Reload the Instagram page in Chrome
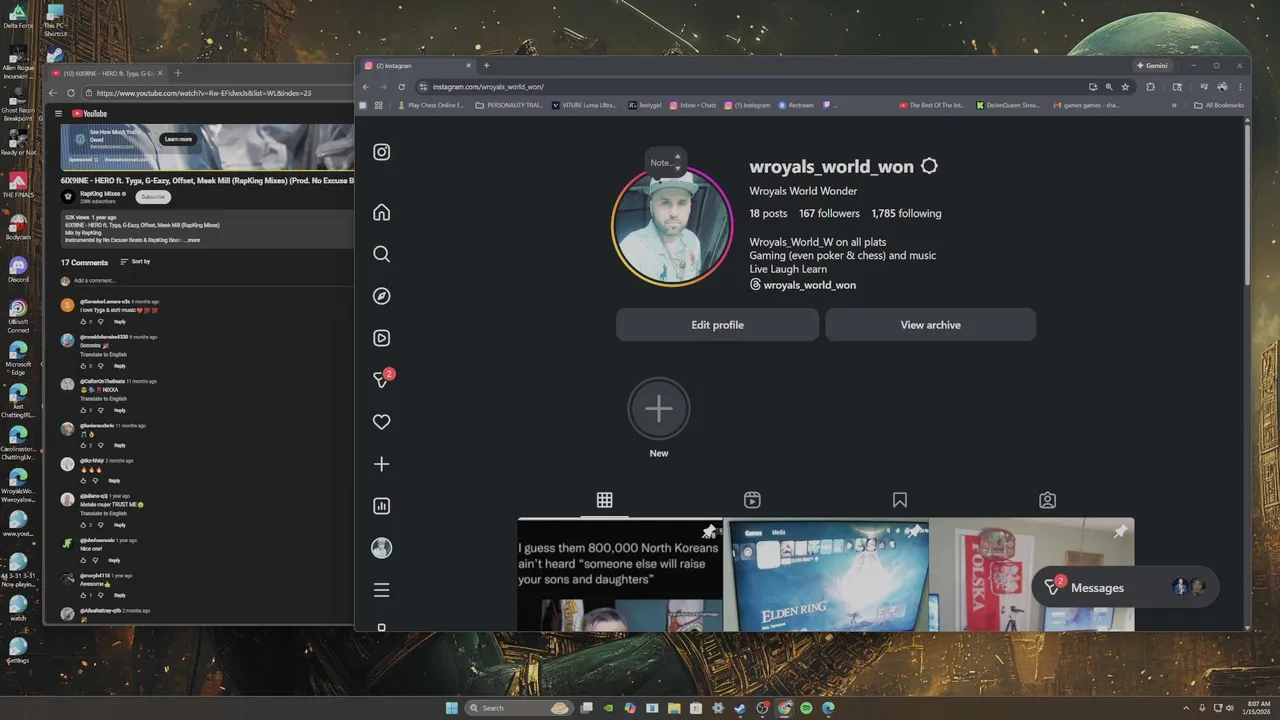The height and width of the screenshot is (720, 1280). click(401, 87)
